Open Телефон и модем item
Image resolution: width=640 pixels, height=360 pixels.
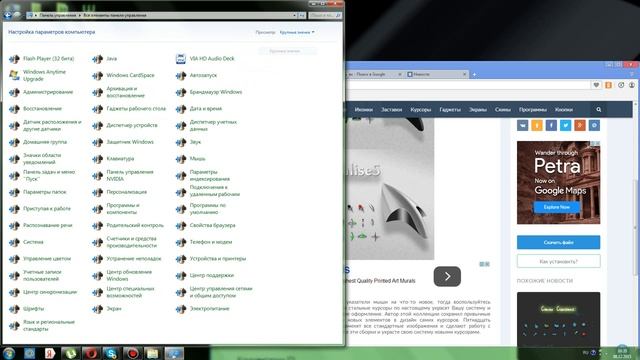click(x=204, y=242)
